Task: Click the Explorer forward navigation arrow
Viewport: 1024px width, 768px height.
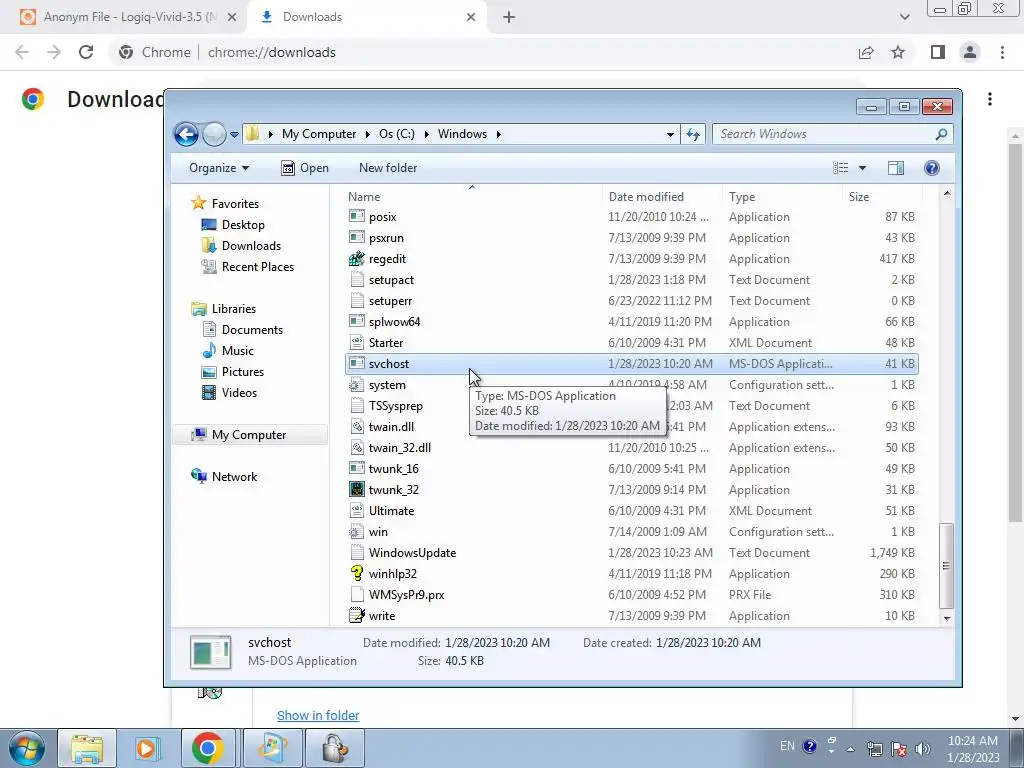Action: pos(214,135)
